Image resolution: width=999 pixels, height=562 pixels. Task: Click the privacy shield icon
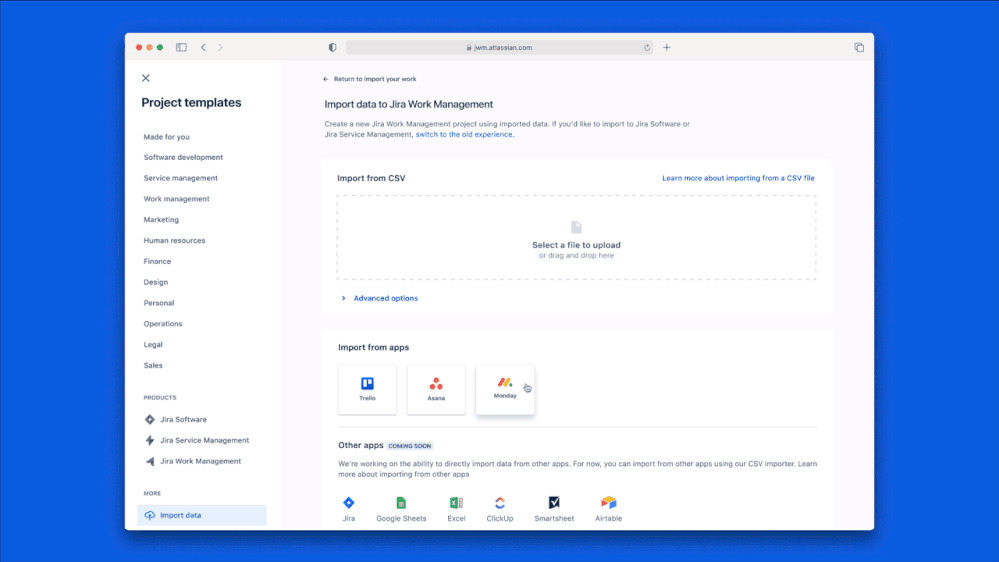tap(333, 47)
